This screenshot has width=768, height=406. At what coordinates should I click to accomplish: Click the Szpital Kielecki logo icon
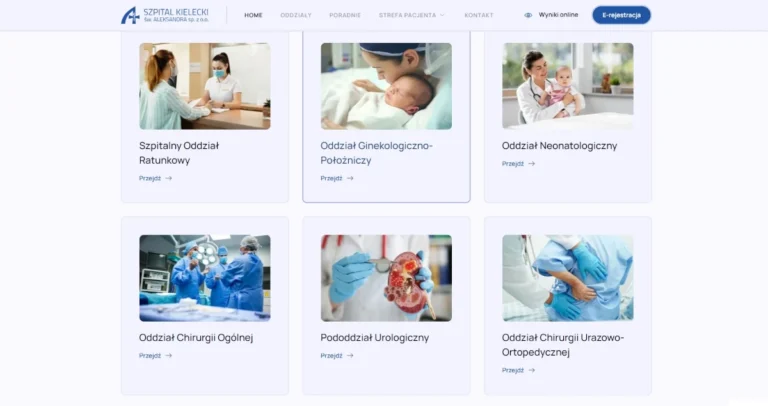[130, 15]
